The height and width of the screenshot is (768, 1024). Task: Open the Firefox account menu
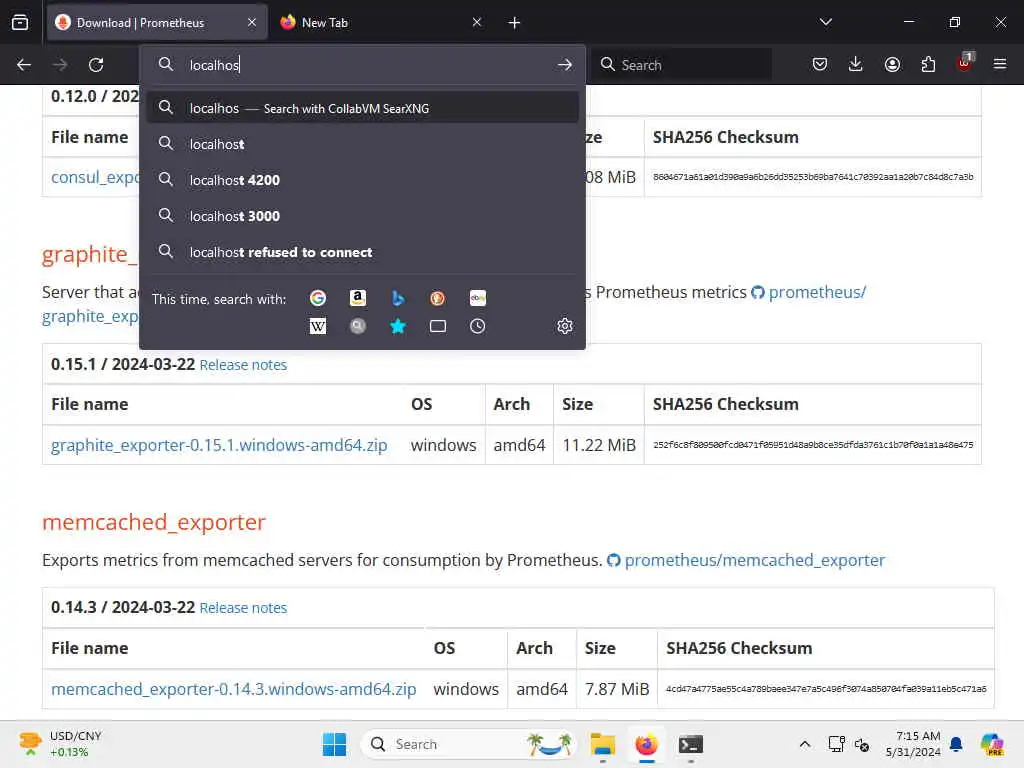[x=892, y=64]
